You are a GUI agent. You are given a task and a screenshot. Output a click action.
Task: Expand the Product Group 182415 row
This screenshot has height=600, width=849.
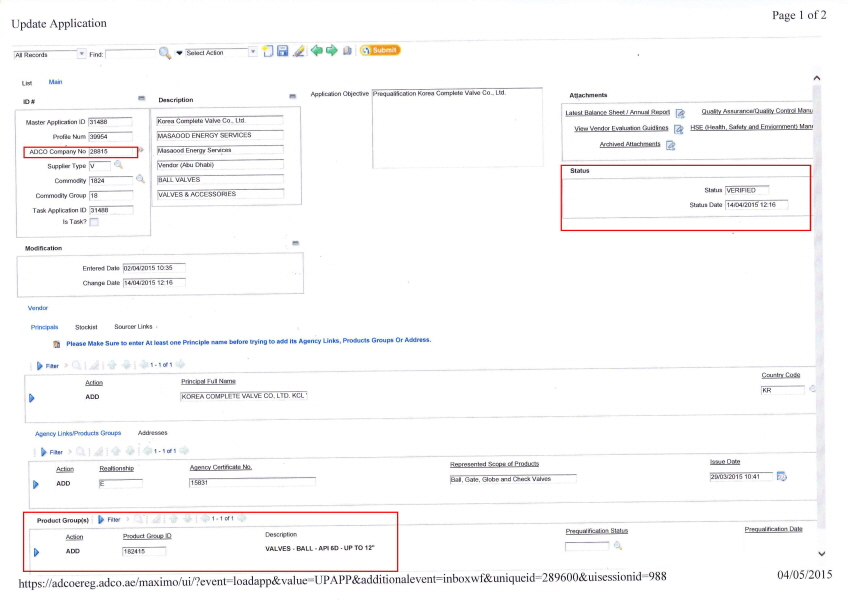tap(36, 551)
